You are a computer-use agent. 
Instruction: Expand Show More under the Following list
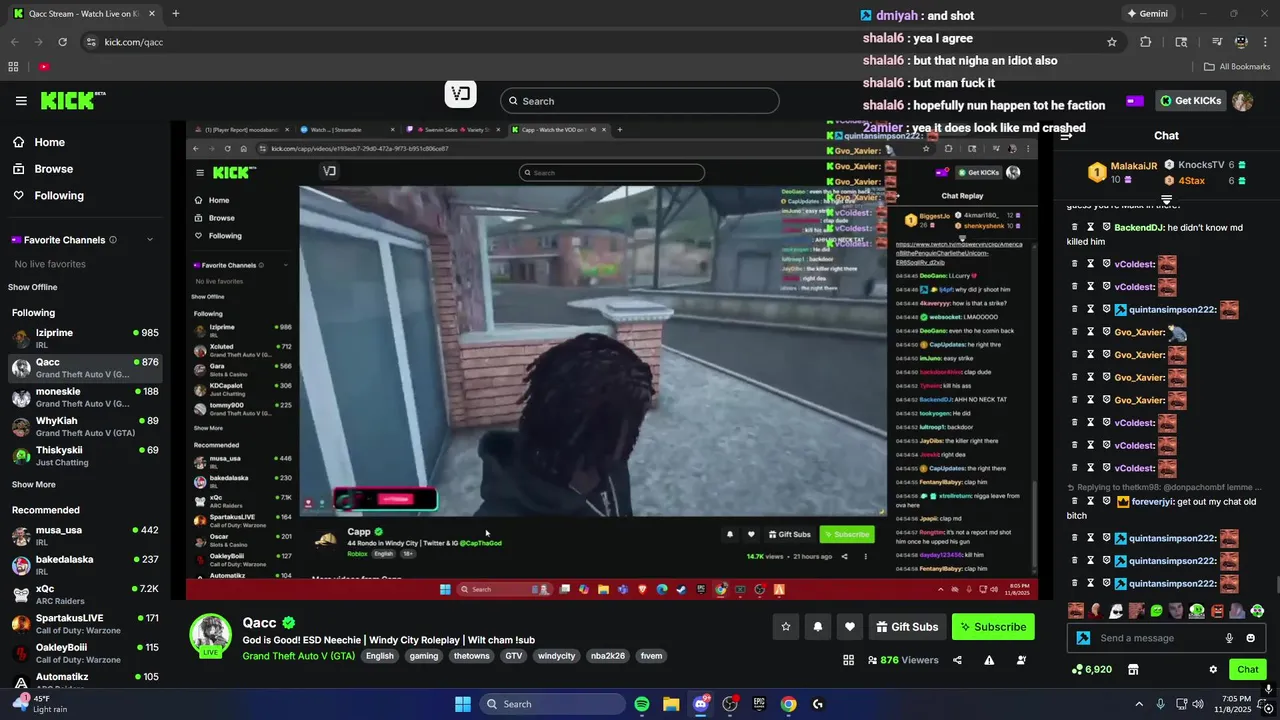tap(33, 485)
